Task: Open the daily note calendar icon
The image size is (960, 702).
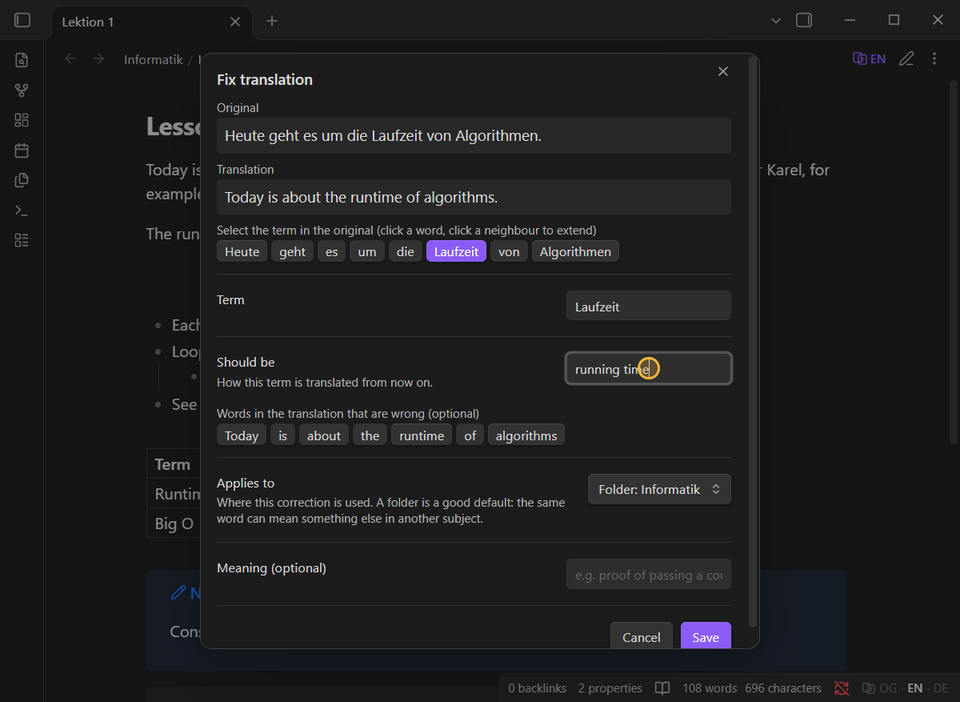Action: pyautogui.click(x=21, y=150)
